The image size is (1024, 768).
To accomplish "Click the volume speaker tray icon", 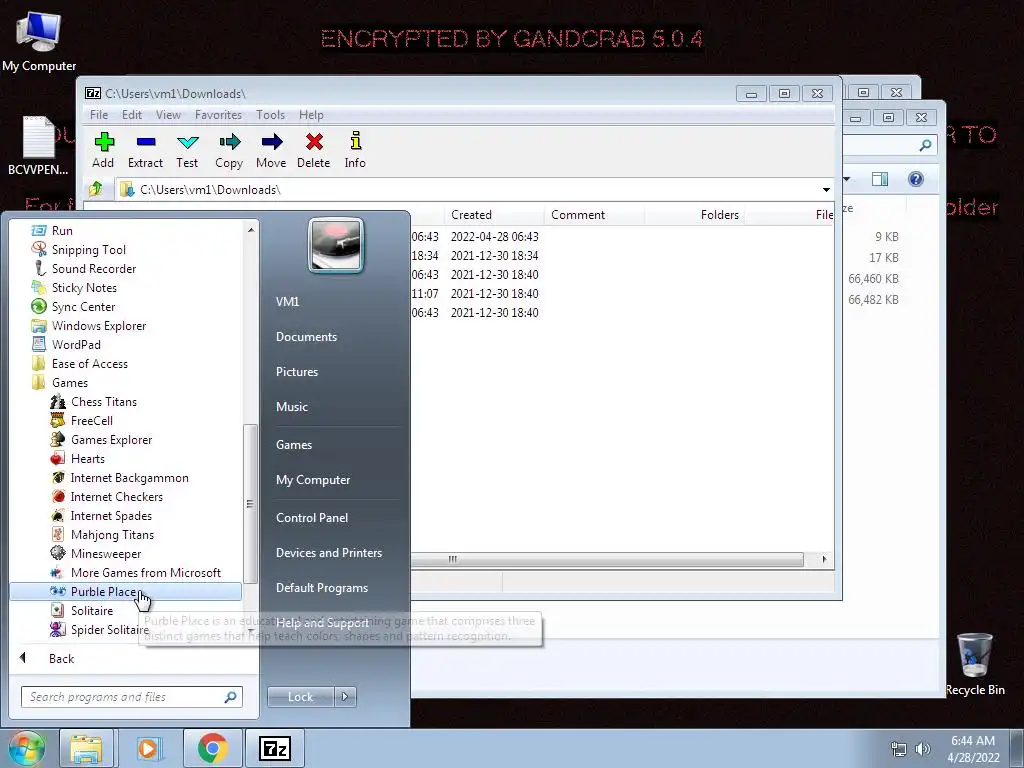I will (923, 749).
